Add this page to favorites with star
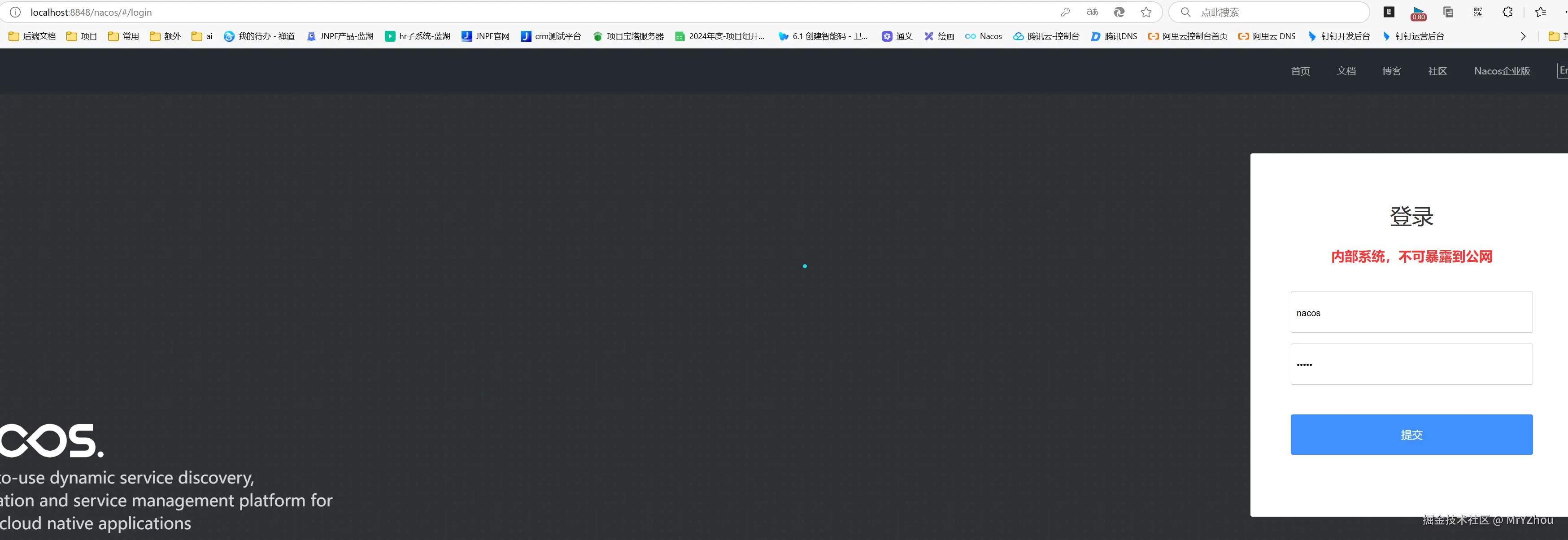This screenshot has width=1568, height=540. [x=1146, y=12]
